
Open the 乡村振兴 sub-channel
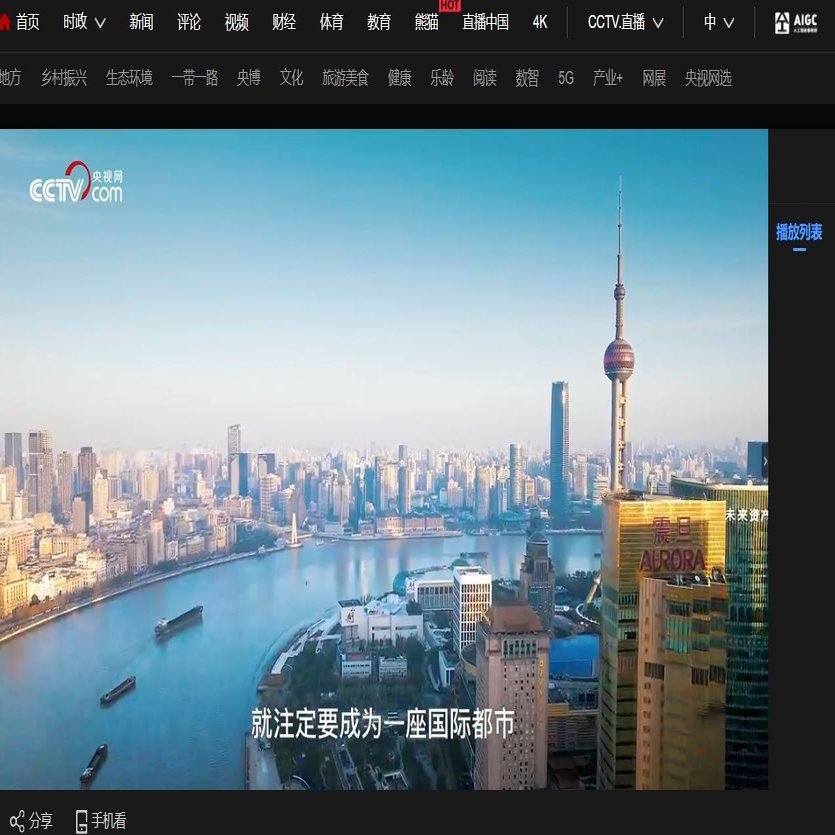tap(64, 78)
